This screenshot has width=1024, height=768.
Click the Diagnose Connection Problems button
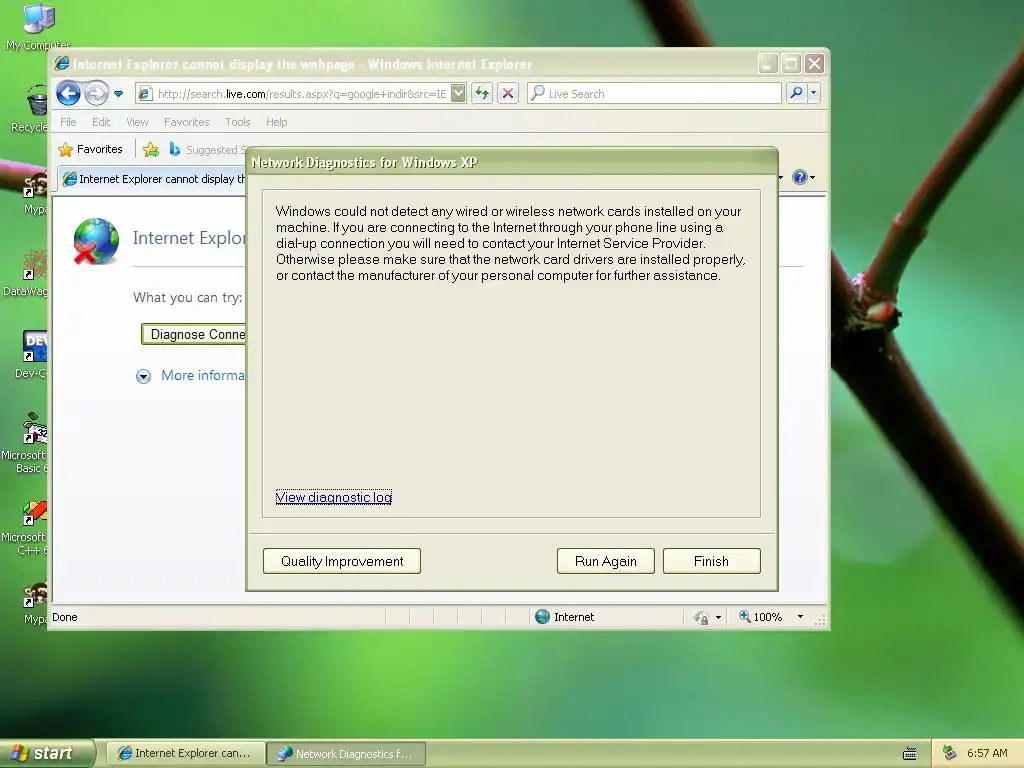pos(194,334)
